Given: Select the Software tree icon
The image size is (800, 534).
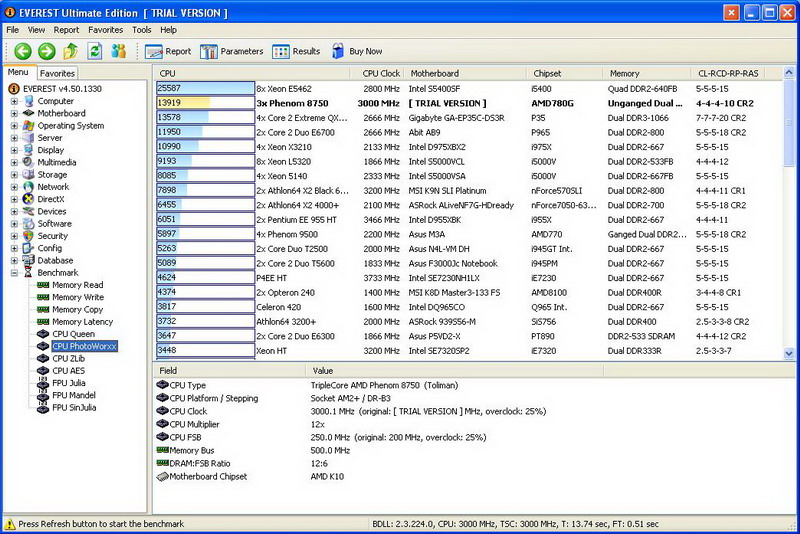Looking at the screenshot, I should coord(29,223).
